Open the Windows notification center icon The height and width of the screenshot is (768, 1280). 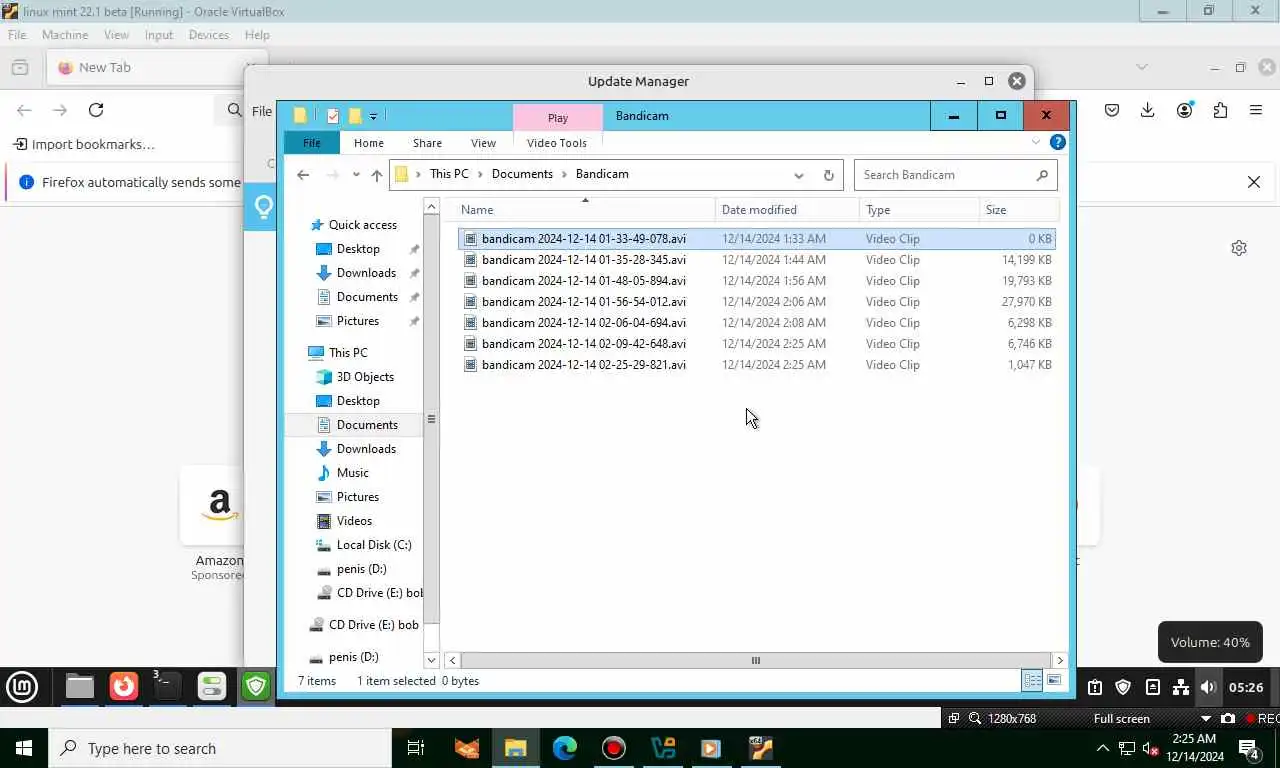[x=1249, y=748]
